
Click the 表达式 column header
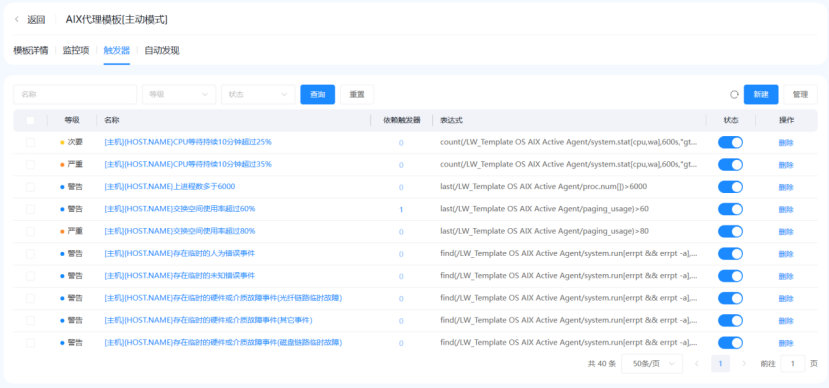coord(452,121)
